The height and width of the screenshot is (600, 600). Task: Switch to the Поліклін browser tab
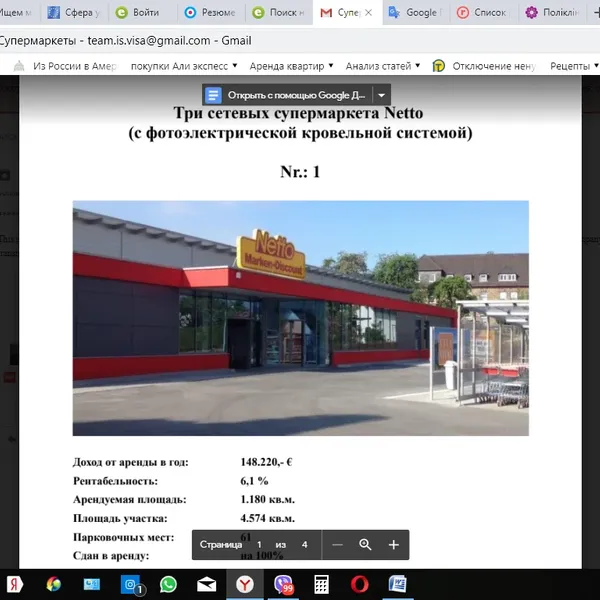[x=552, y=13]
